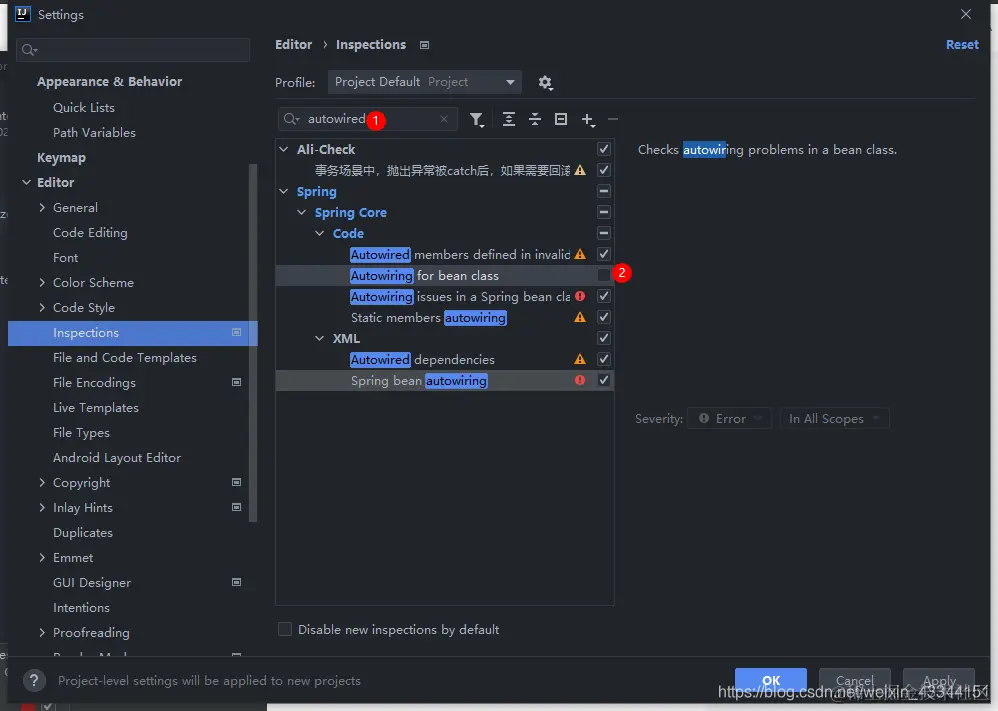Image resolution: width=998 pixels, height=711 pixels.
Task: Open the Severity Error dropdown
Action: pyautogui.click(x=729, y=418)
